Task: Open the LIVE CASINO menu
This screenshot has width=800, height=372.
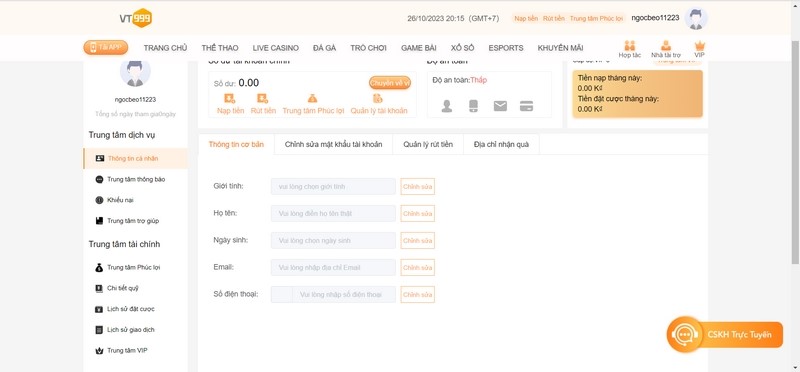Action: coord(276,48)
